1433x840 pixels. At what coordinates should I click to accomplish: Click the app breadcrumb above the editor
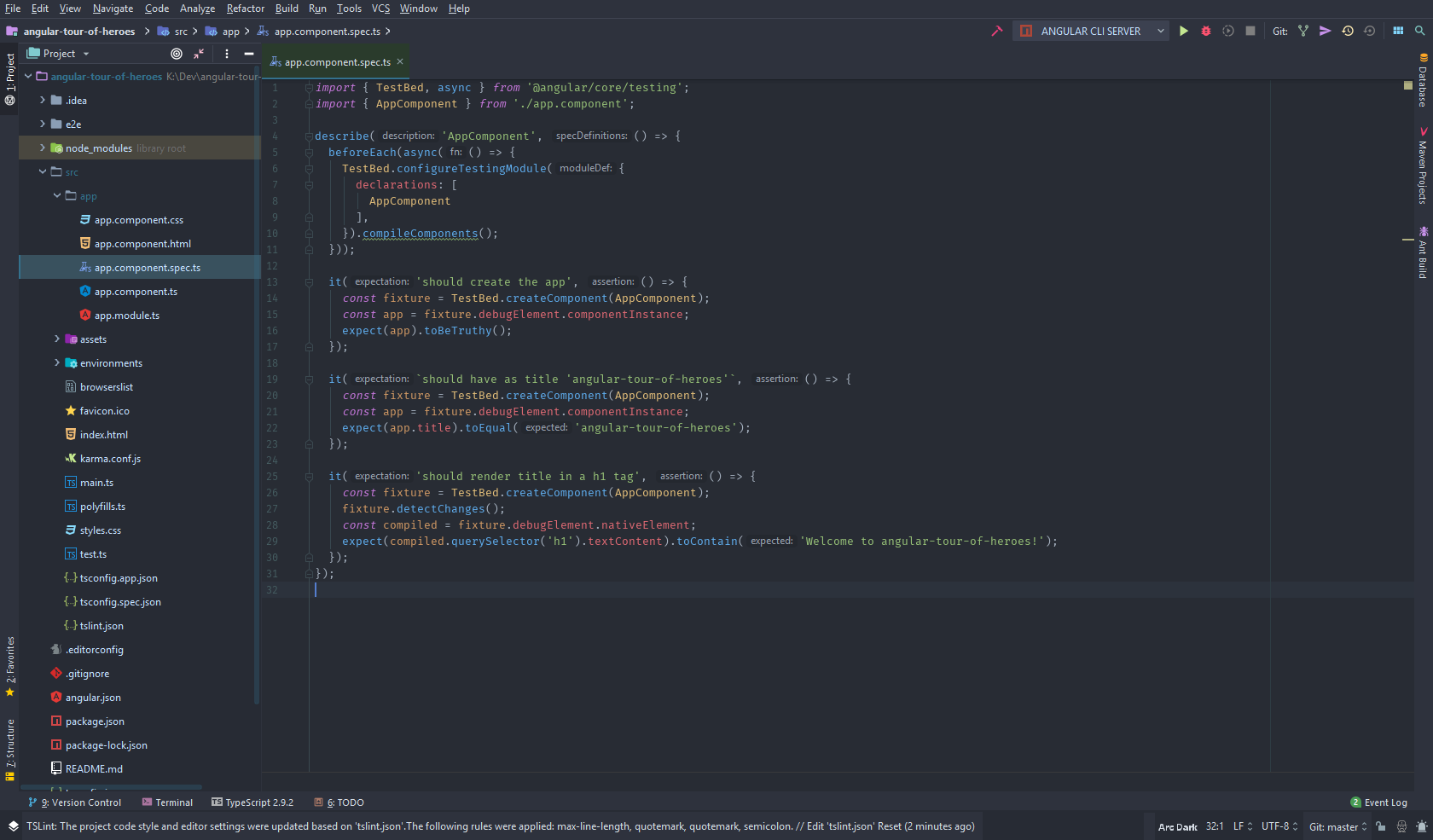(x=229, y=31)
